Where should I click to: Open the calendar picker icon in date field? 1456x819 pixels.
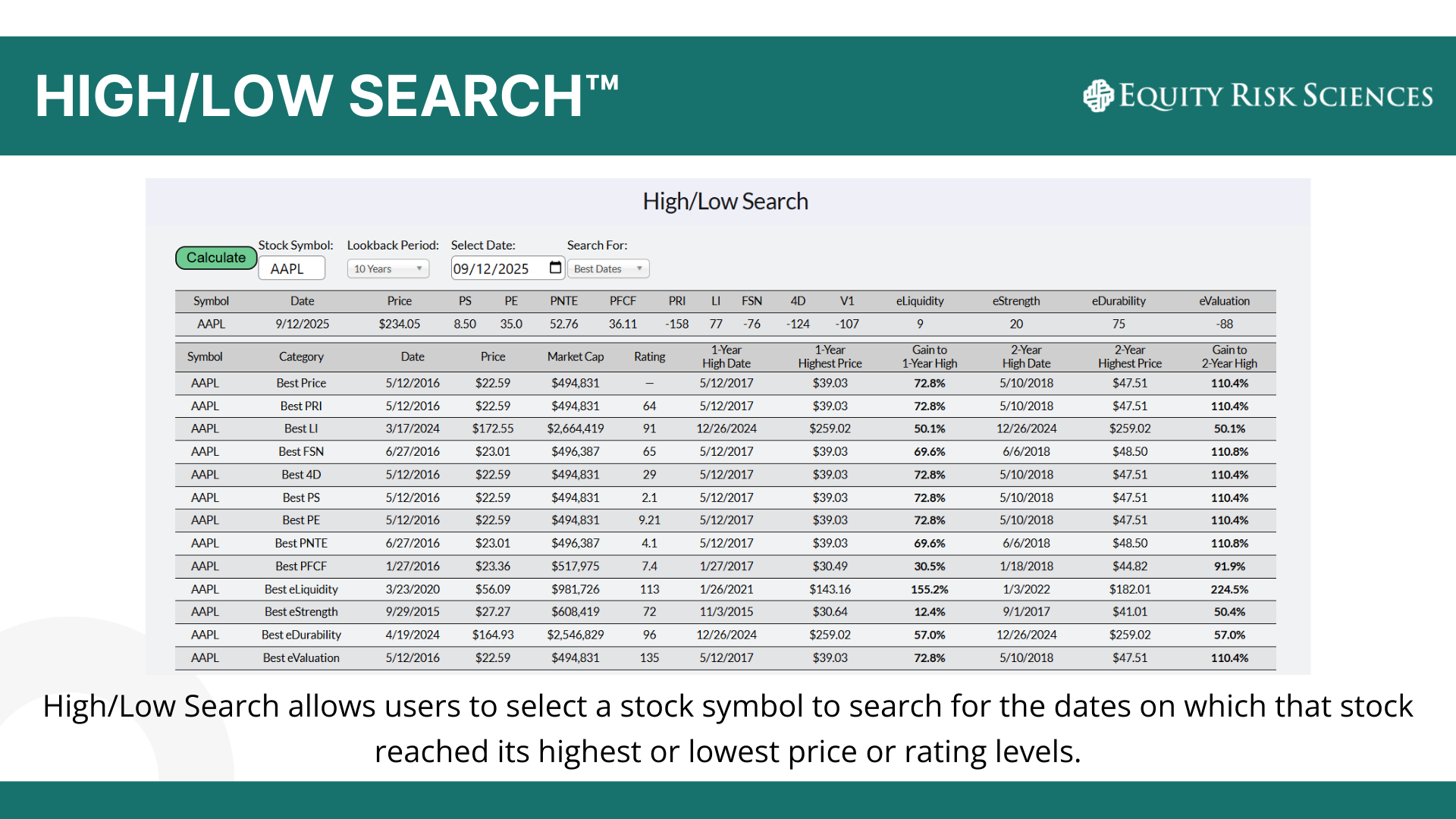(x=555, y=268)
